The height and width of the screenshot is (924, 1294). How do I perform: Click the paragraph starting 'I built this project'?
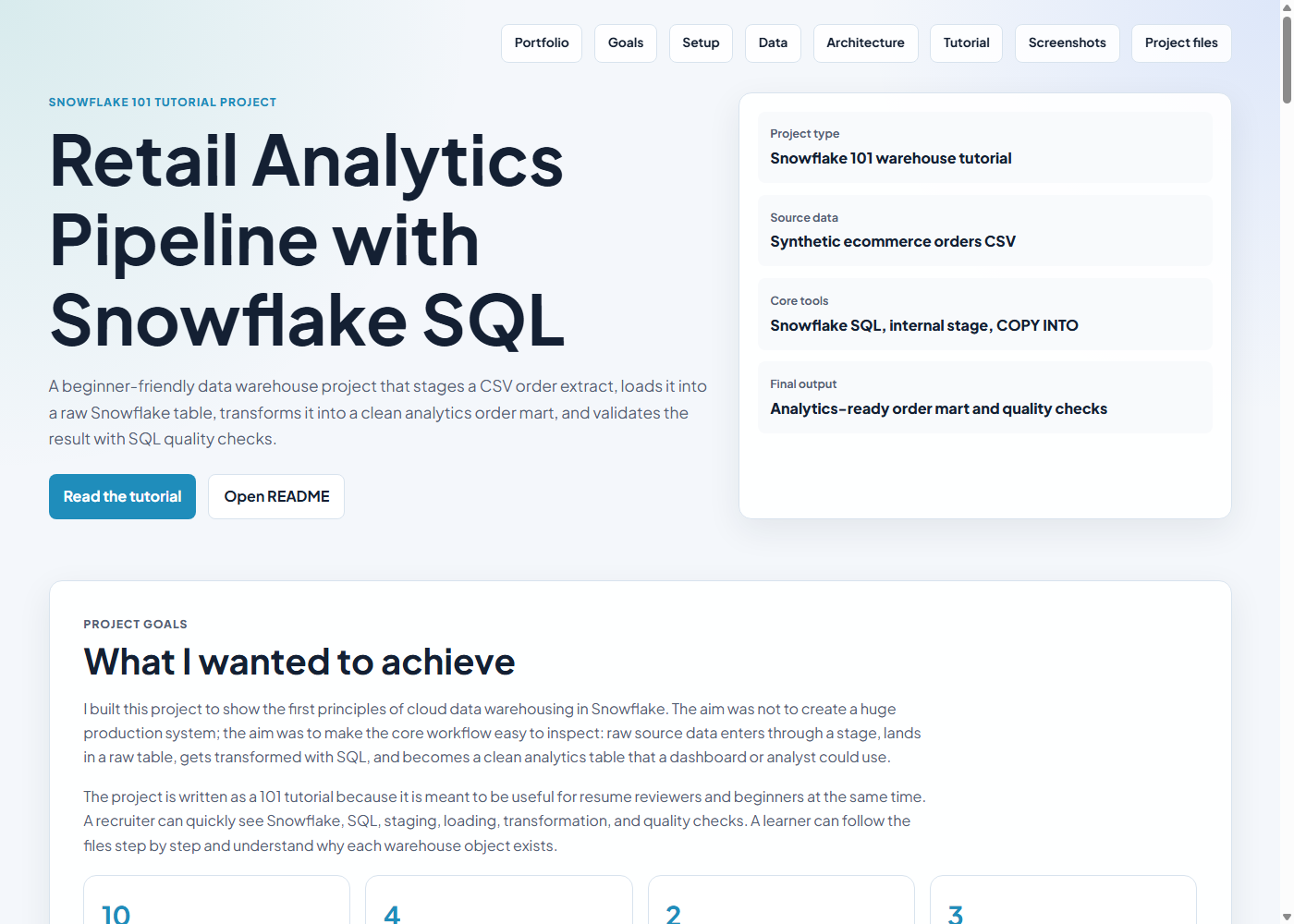pyautogui.click(x=503, y=733)
